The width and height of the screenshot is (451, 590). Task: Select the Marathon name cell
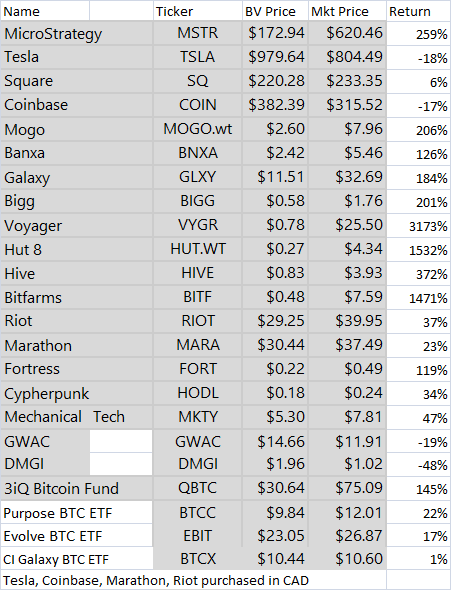click(77, 345)
